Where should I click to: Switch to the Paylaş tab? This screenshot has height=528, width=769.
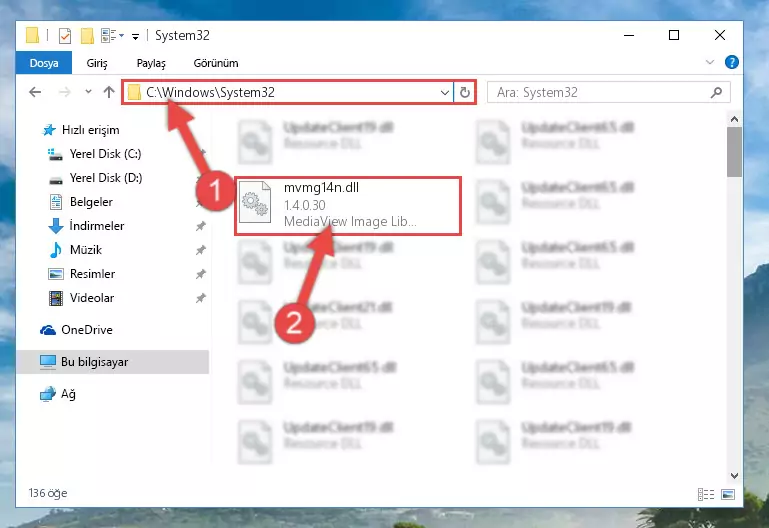click(151, 63)
